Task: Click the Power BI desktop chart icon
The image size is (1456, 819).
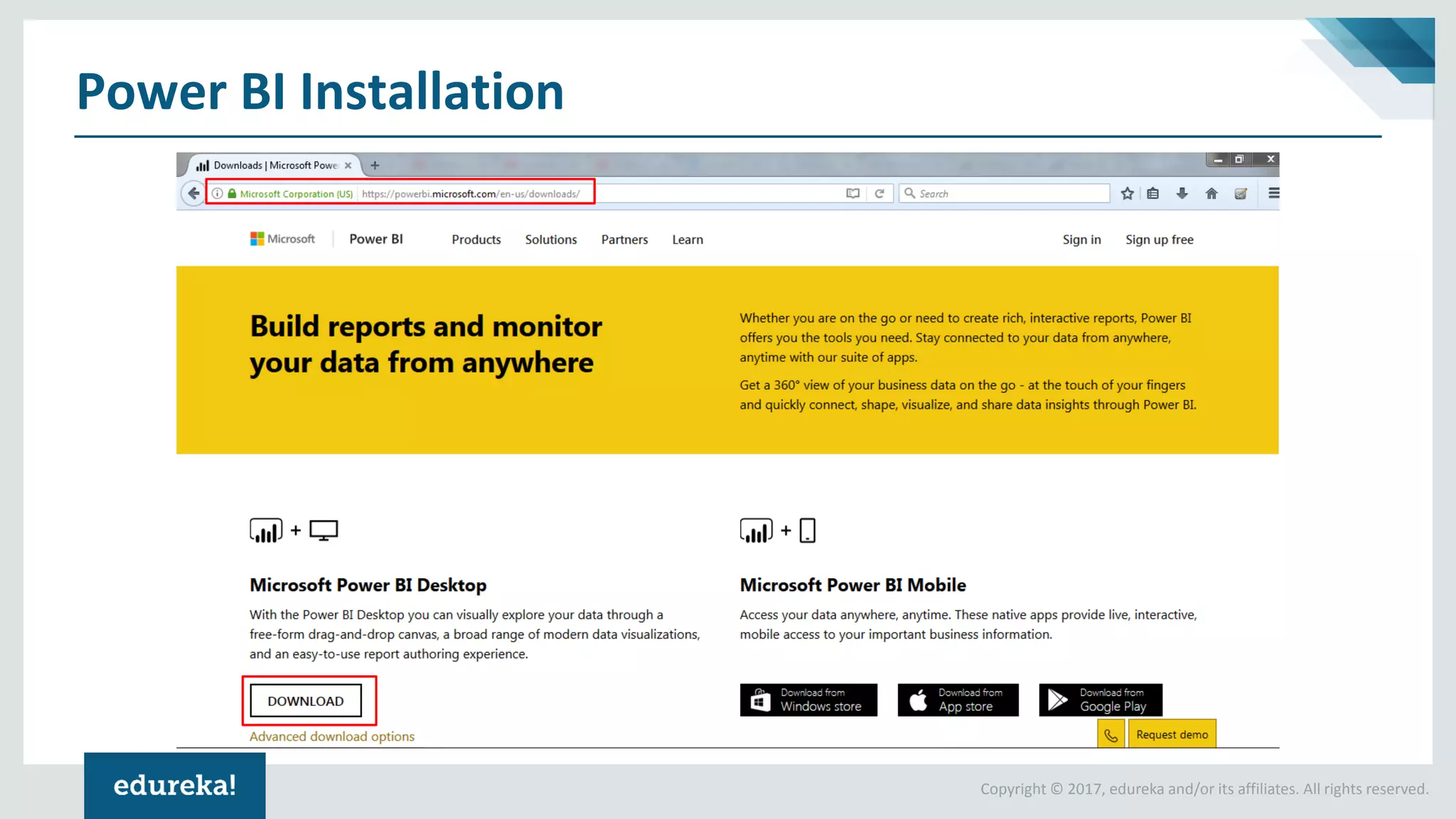Action: pyautogui.click(x=266, y=530)
